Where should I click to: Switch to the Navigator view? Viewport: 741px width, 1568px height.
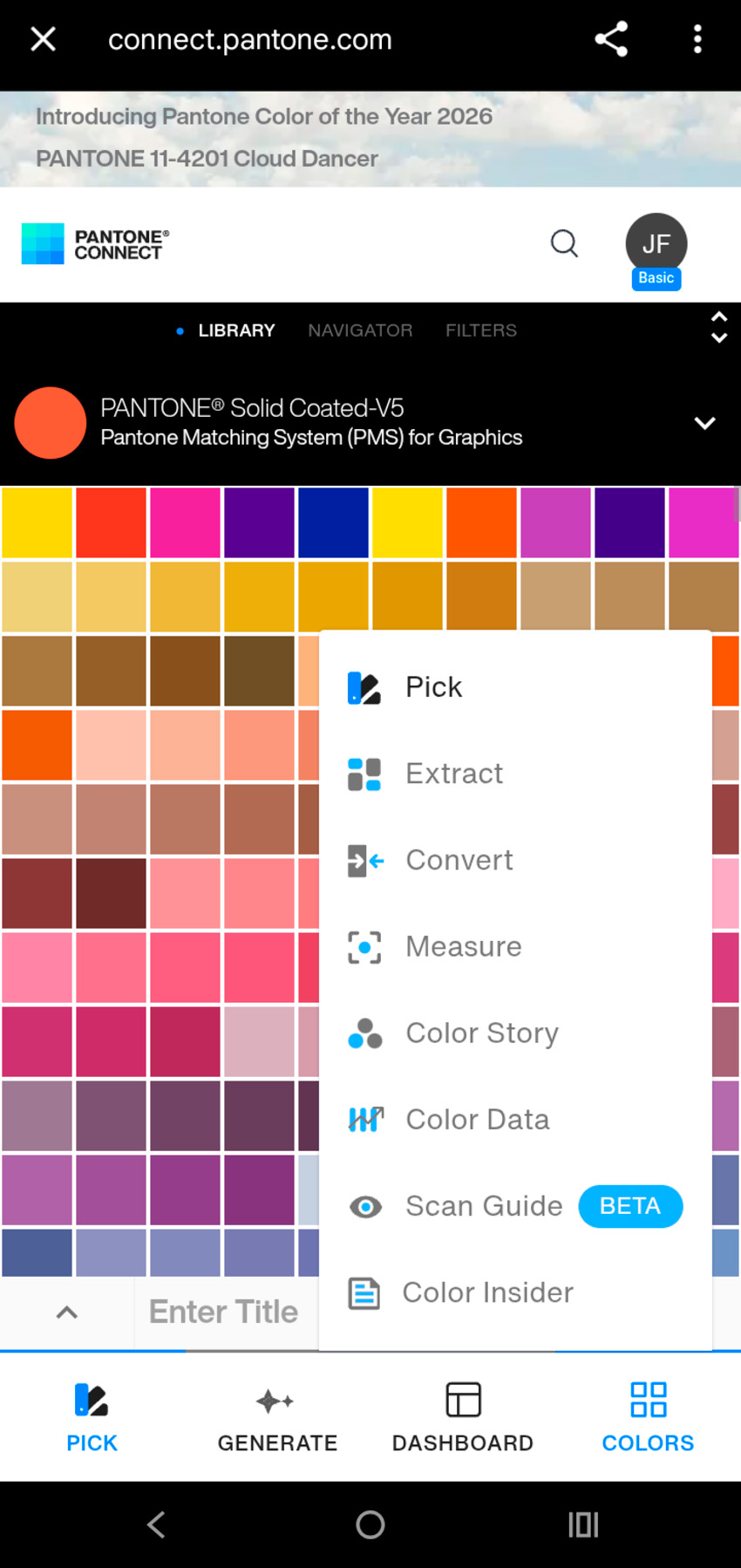(360, 330)
